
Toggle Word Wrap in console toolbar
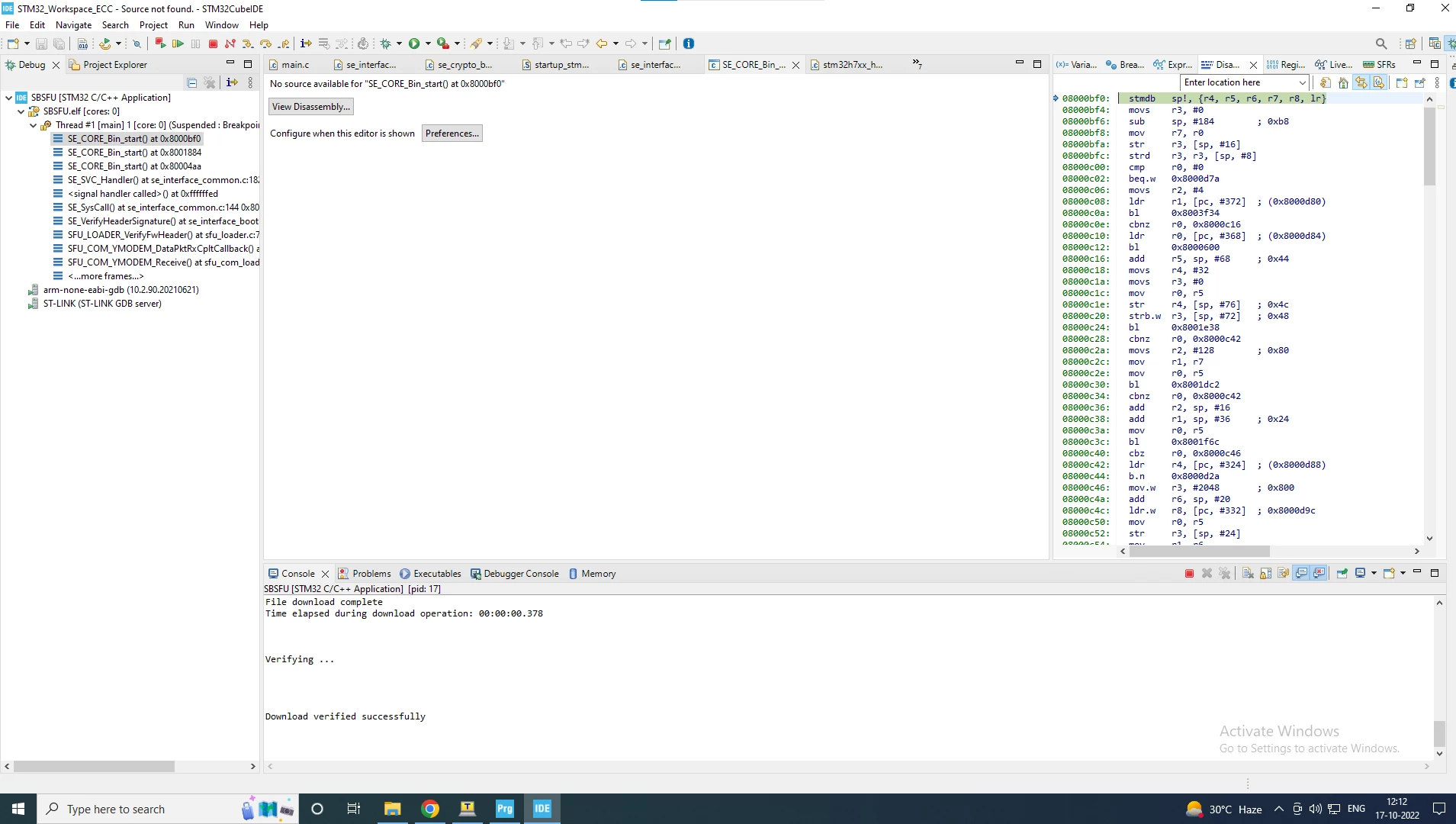pos(1283,573)
